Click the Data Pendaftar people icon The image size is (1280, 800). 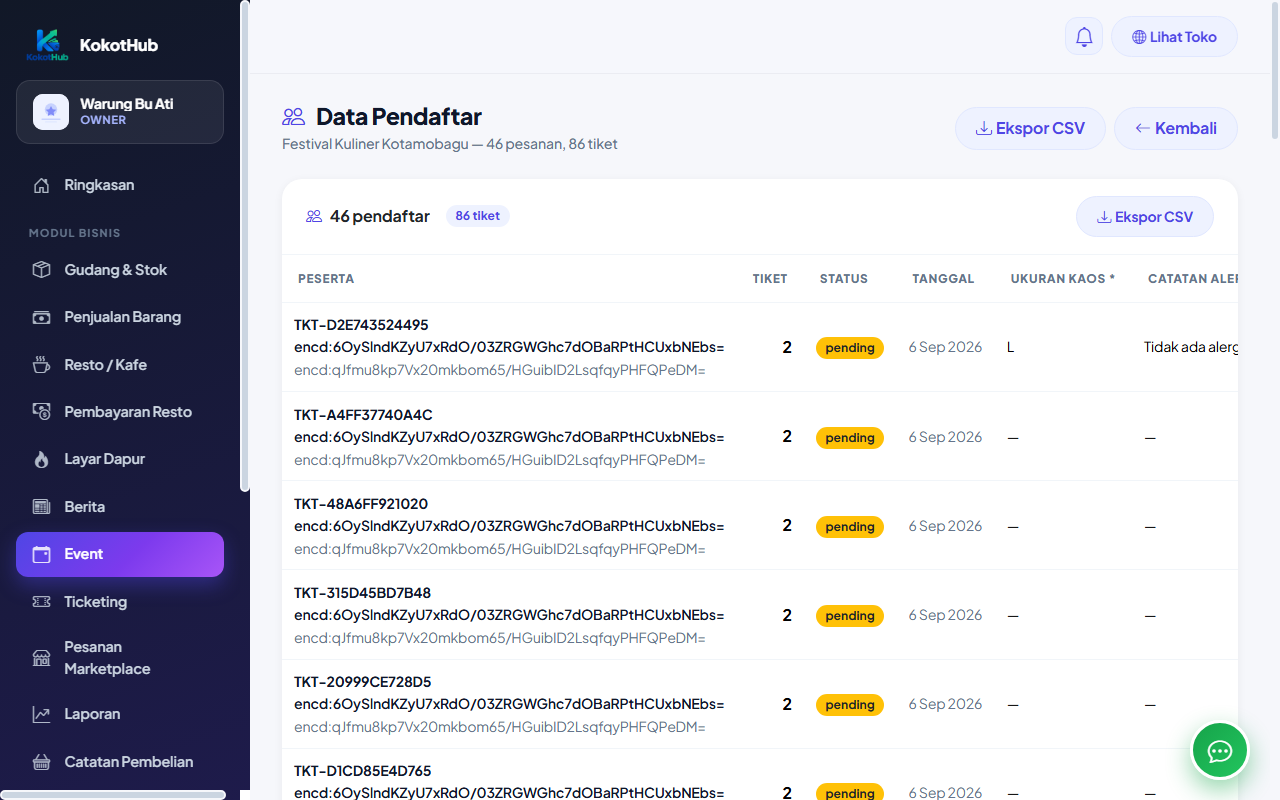[x=293, y=117]
